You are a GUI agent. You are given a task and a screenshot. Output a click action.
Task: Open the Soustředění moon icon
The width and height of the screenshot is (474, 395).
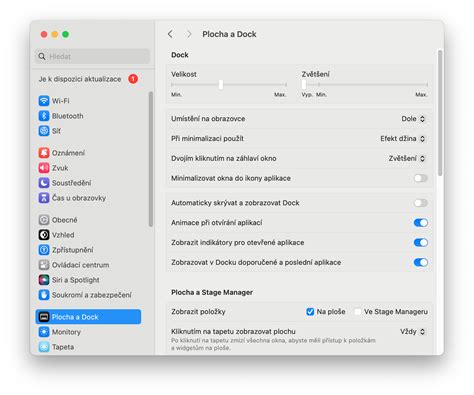tap(44, 183)
